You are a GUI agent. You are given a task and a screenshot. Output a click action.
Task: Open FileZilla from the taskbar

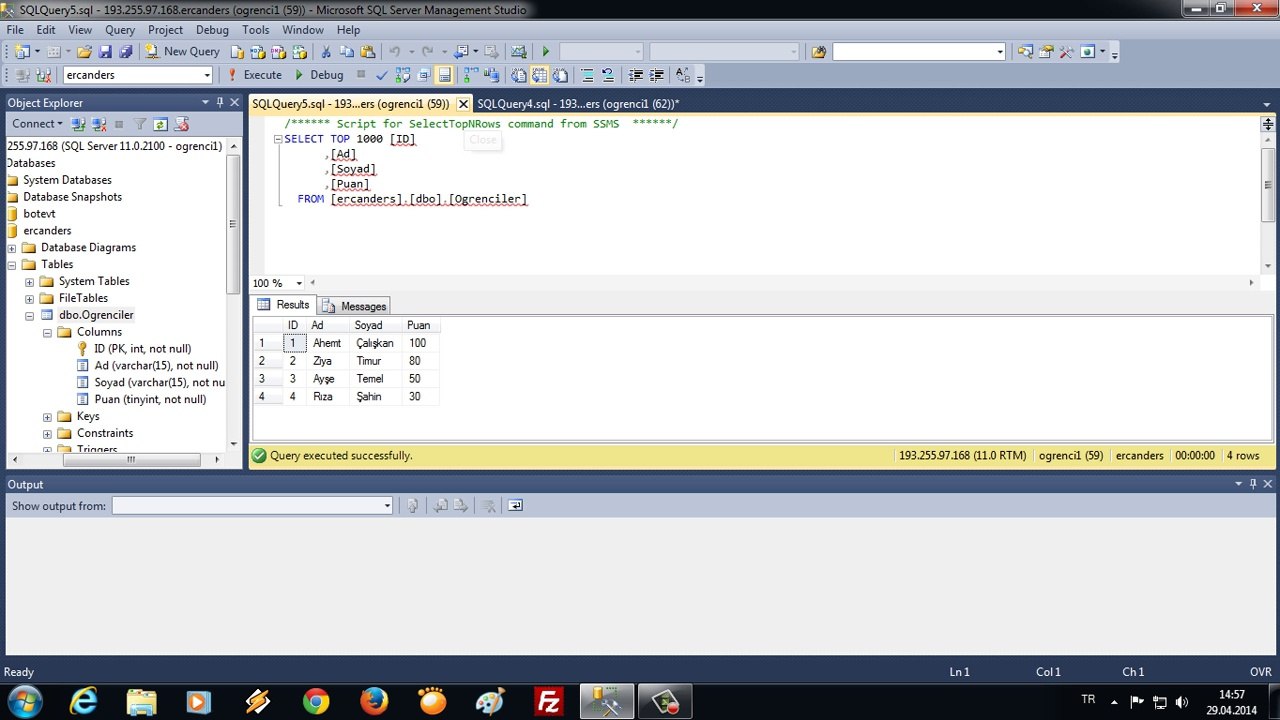click(548, 702)
